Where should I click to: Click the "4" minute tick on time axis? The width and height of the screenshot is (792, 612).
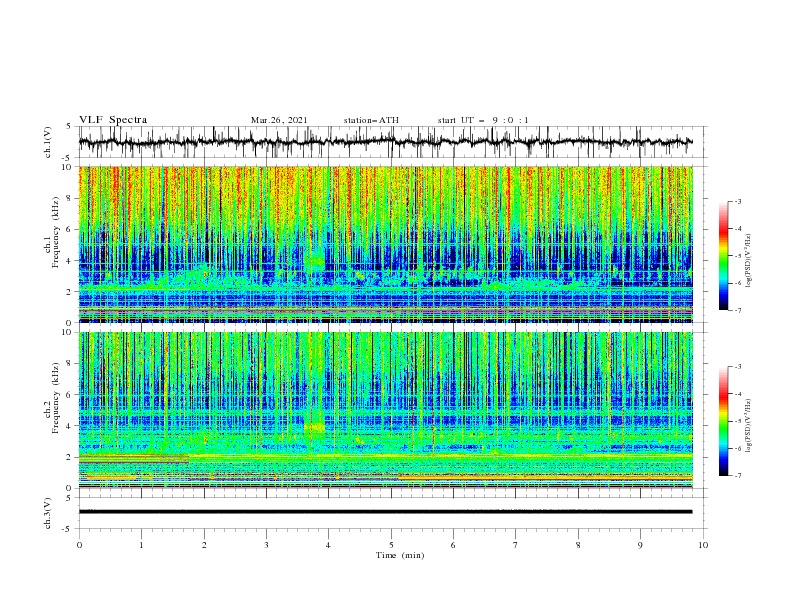point(329,545)
